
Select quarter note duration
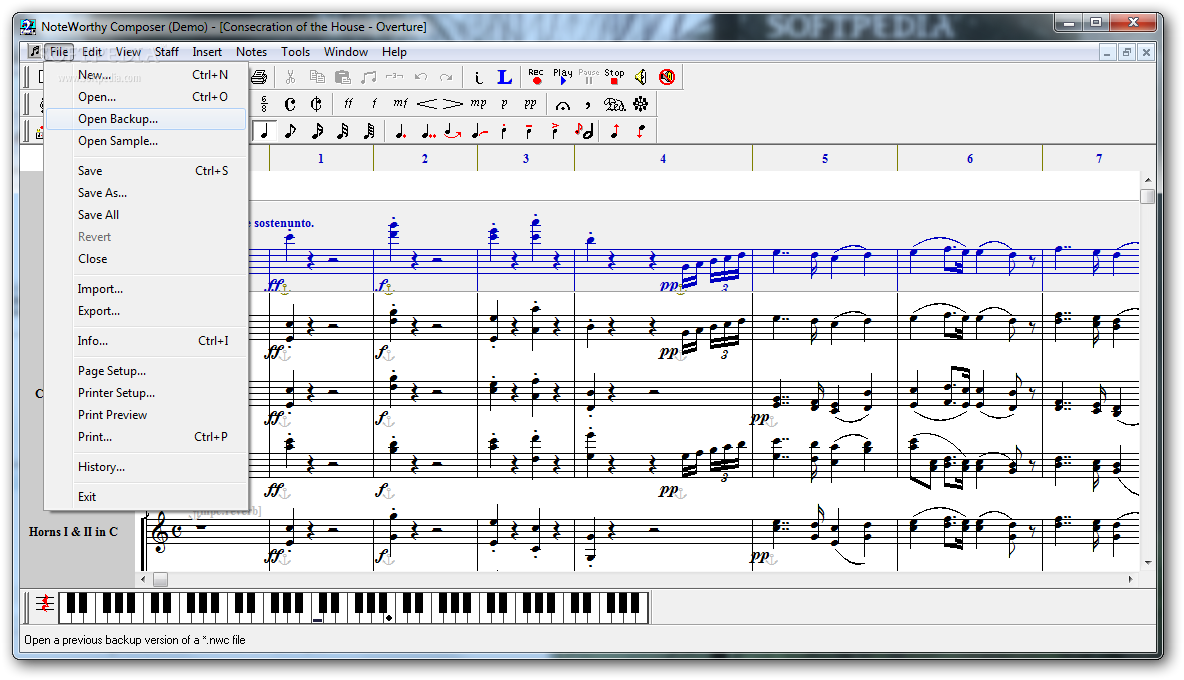tap(264, 131)
